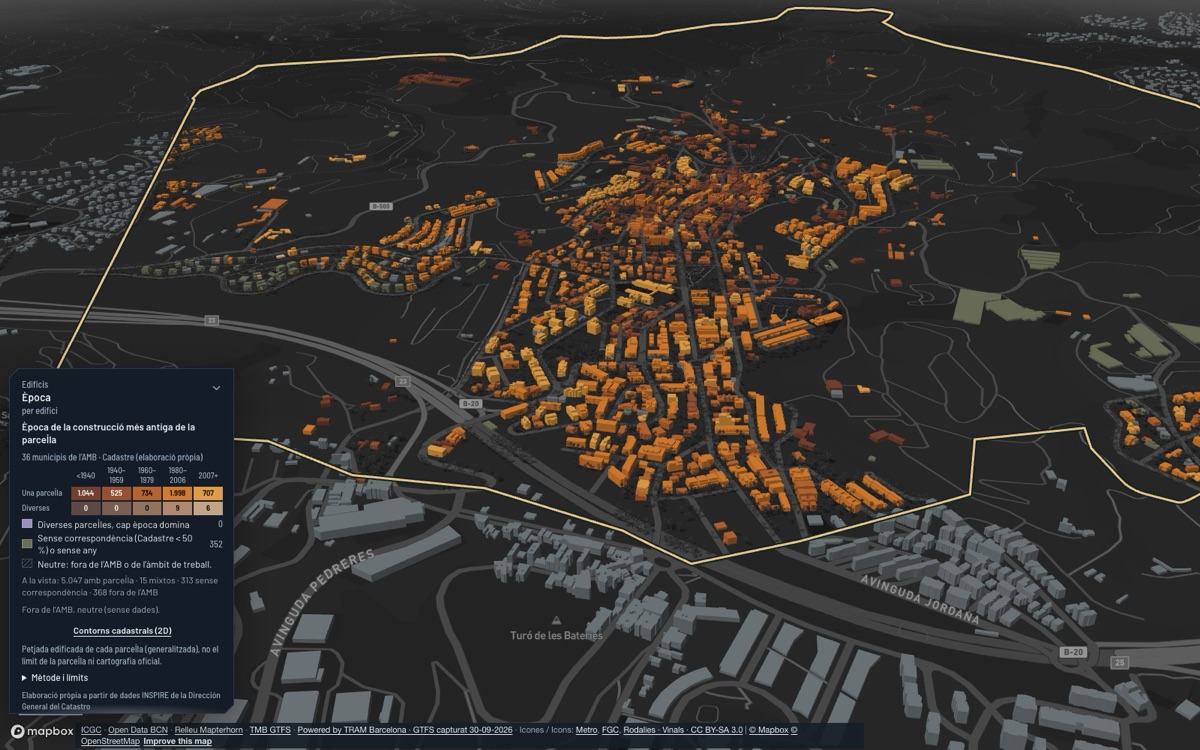Image resolution: width=1200 pixels, height=750 pixels.
Task: Click the 'per edifici' subtitle text
Action: 40,411
